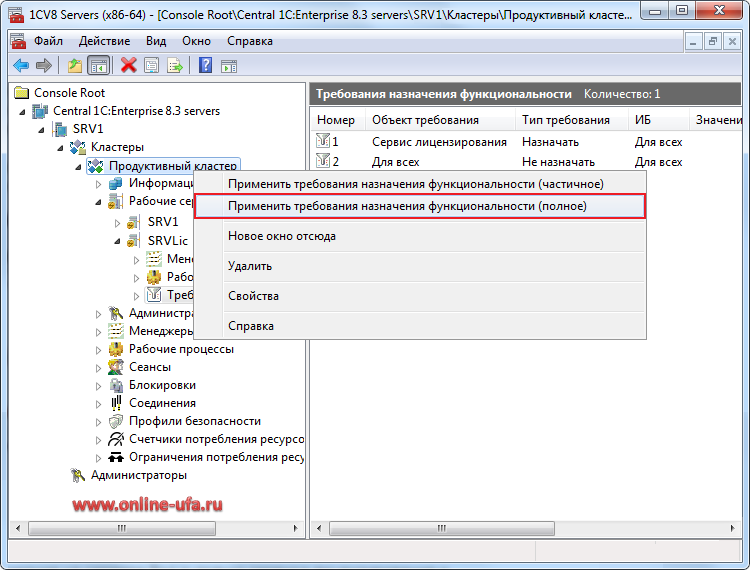The height and width of the screenshot is (570, 750).
Task: Sort by the Номер column header
Action: coord(338,120)
